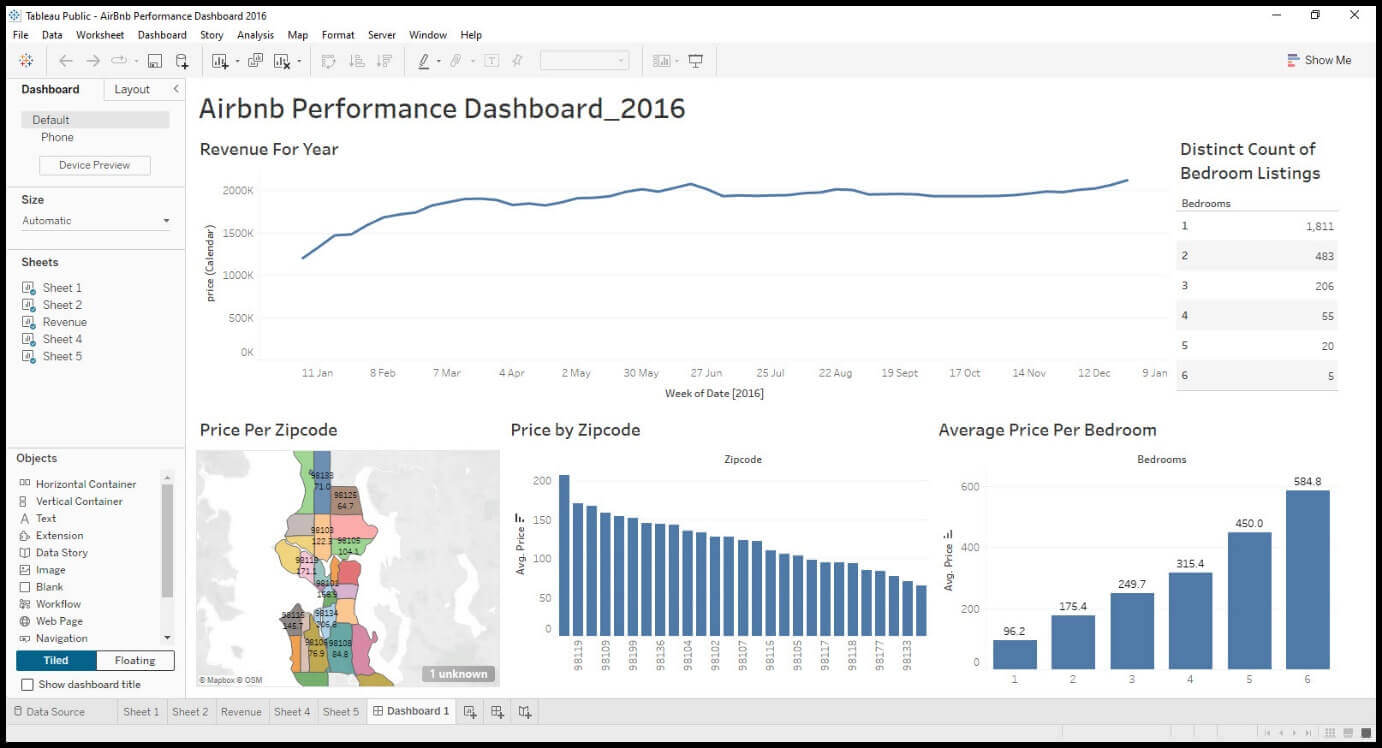Switch object placement to Floating mode

134,660
